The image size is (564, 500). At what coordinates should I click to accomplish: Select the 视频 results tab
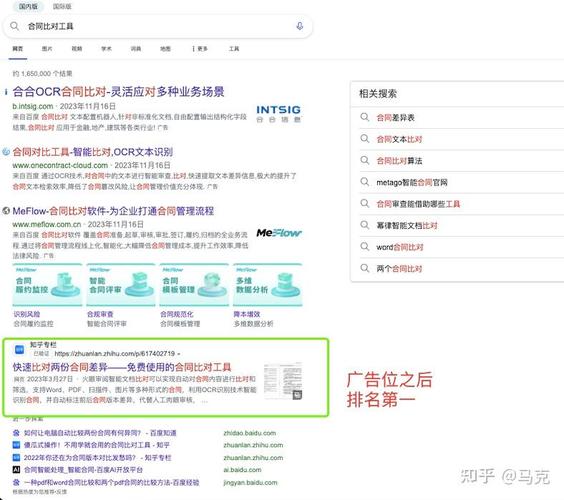pyautogui.click(x=77, y=49)
